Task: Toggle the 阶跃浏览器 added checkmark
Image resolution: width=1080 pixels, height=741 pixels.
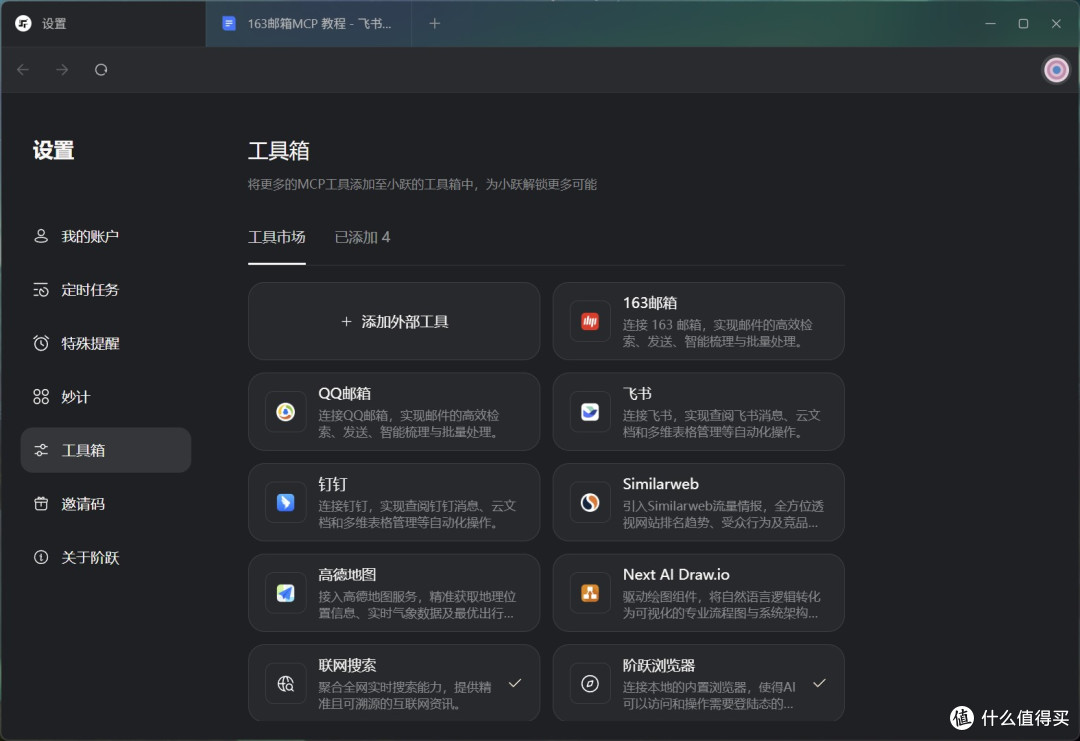Action: tap(819, 683)
